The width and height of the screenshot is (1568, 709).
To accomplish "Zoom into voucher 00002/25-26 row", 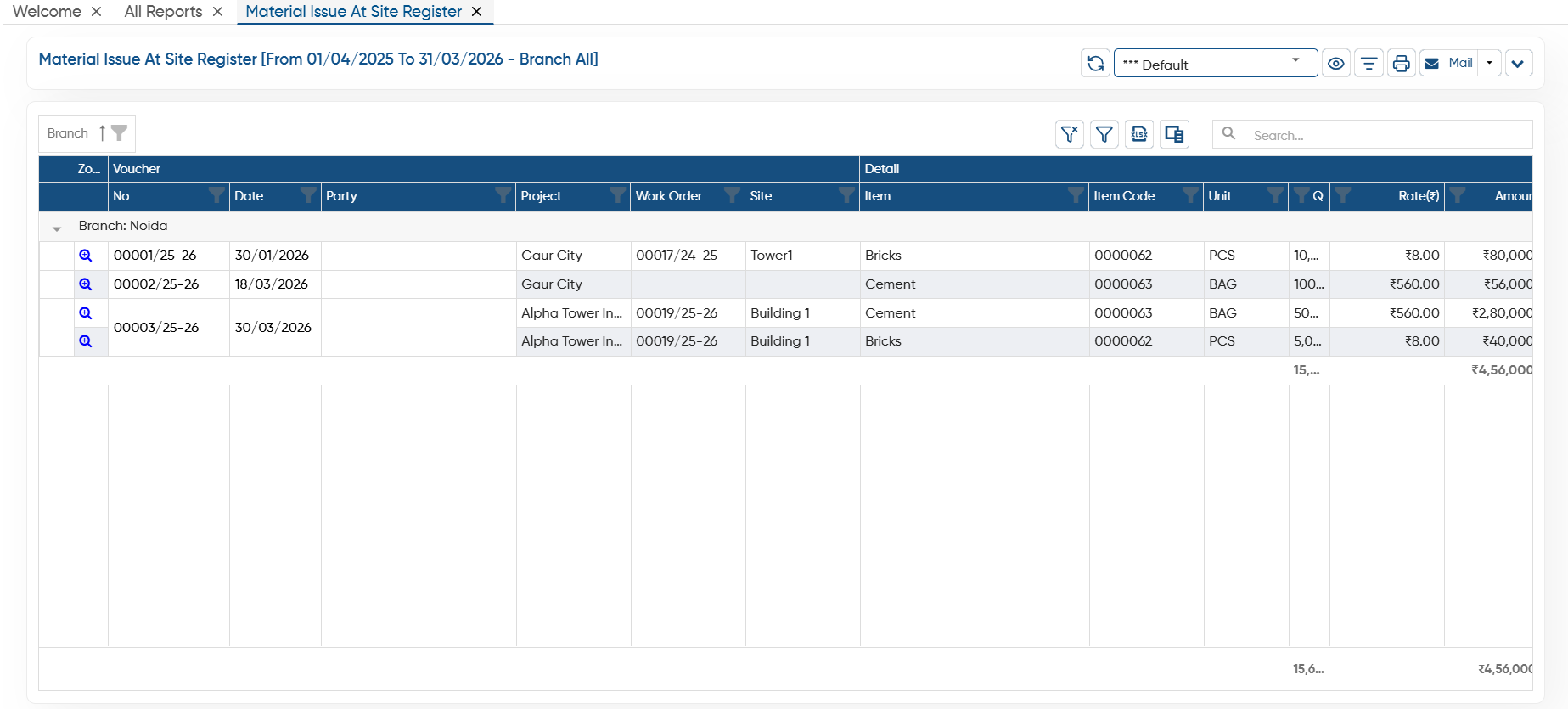I will 86,284.
